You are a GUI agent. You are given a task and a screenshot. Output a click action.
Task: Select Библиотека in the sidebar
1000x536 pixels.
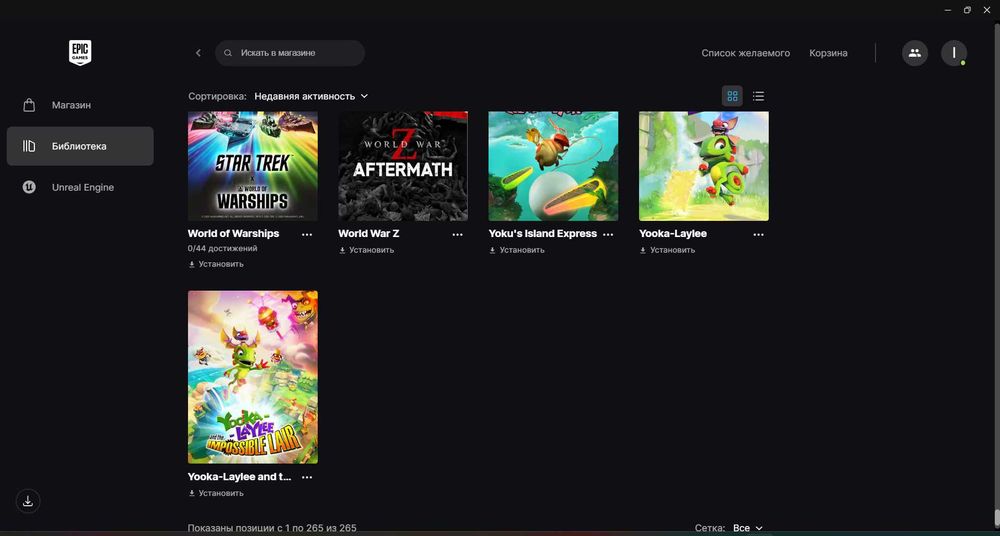point(80,146)
